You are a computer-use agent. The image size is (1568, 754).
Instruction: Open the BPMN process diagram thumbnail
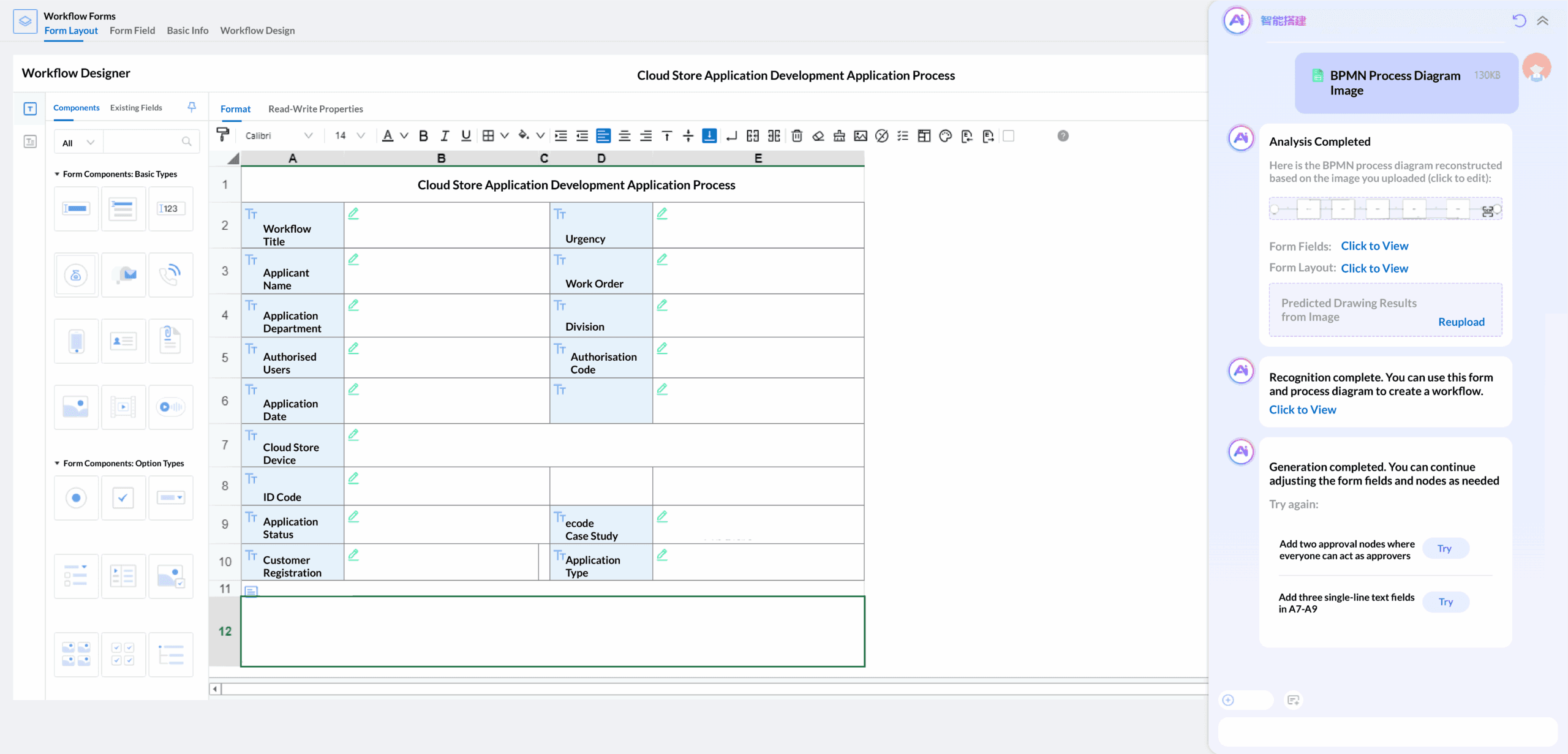click(x=1385, y=209)
